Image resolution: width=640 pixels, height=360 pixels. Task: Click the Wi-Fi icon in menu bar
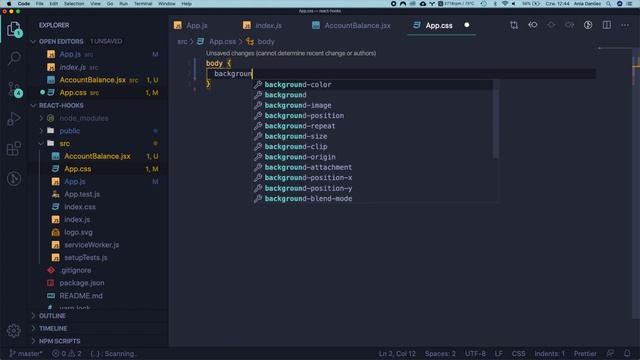click(x=505, y=4)
